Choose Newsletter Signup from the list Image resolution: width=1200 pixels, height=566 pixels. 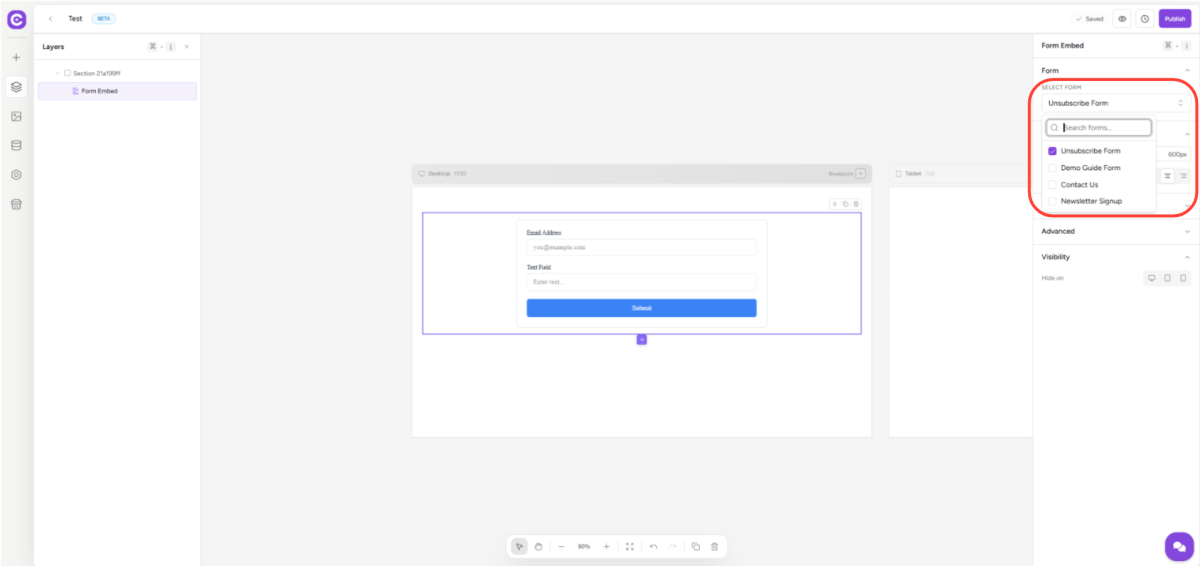pyautogui.click(x=1090, y=201)
